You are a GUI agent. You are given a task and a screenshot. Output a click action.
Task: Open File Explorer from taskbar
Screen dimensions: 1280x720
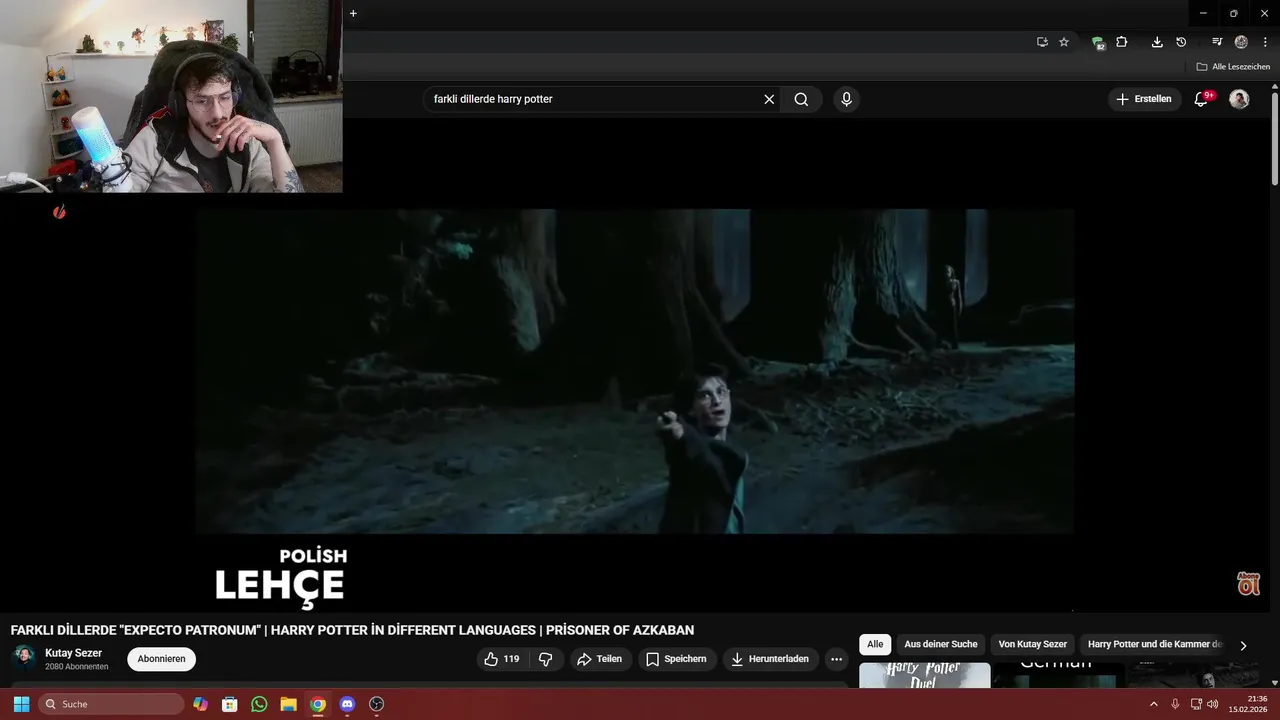click(x=288, y=704)
